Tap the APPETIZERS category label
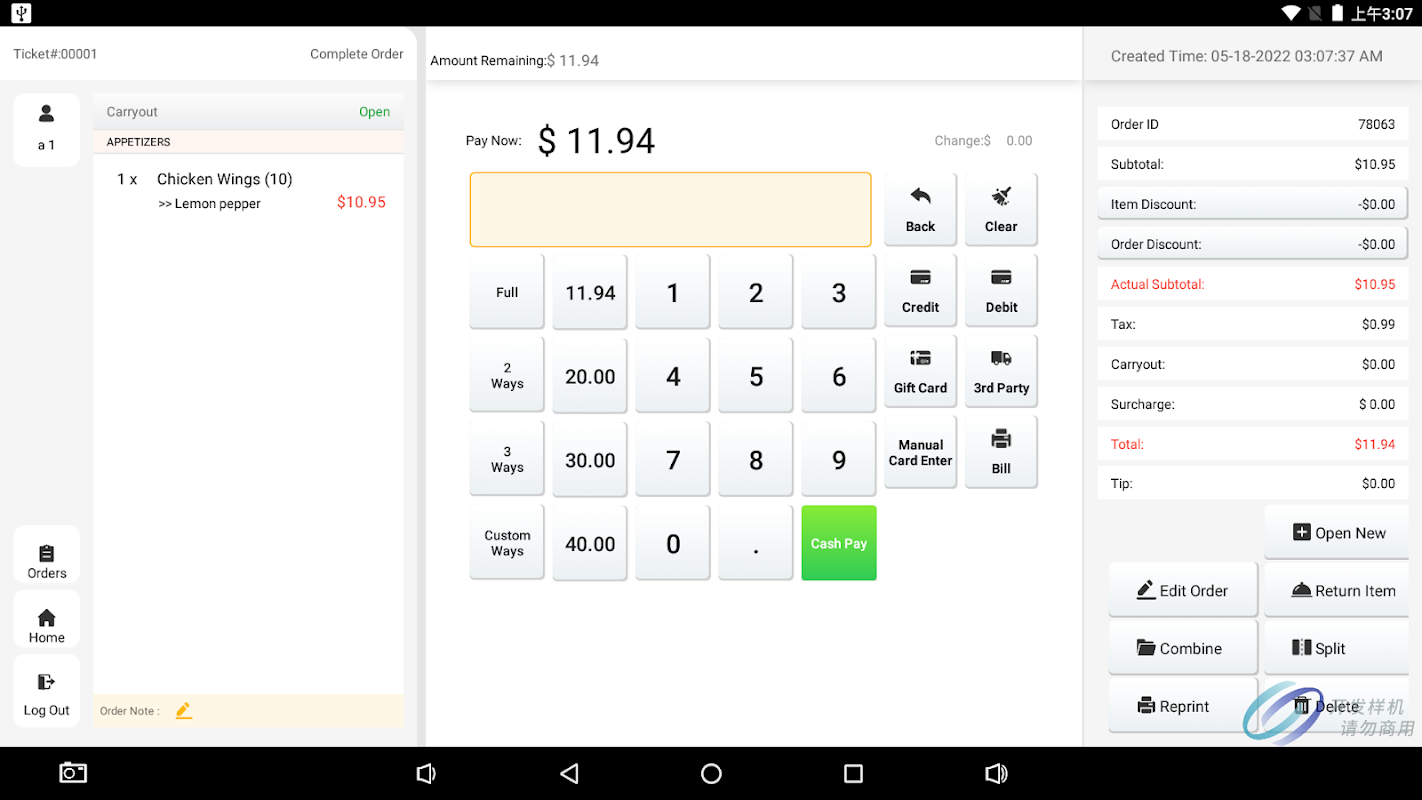The height and width of the screenshot is (800, 1422). [x=139, y=142]
